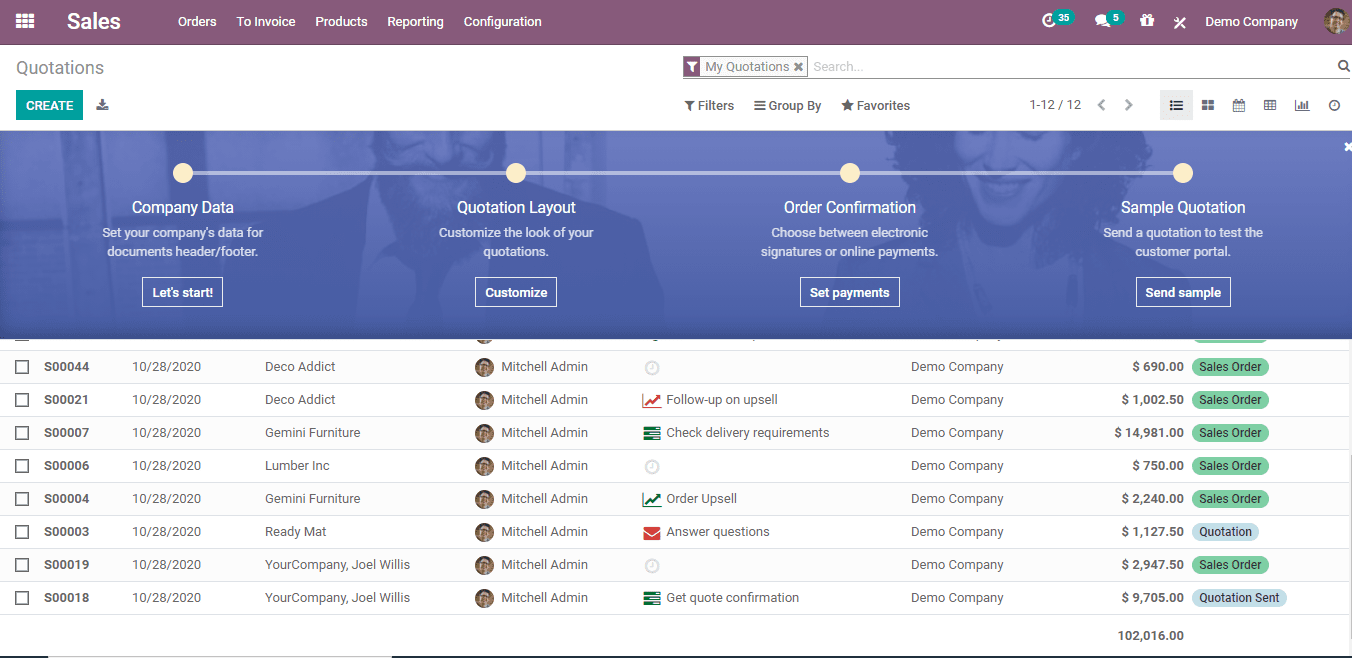The width and height of the screenshot is (1352, 658).
Task: Expand the Filters dropdown
Action: pyautogui.click(x=709, y=105)
